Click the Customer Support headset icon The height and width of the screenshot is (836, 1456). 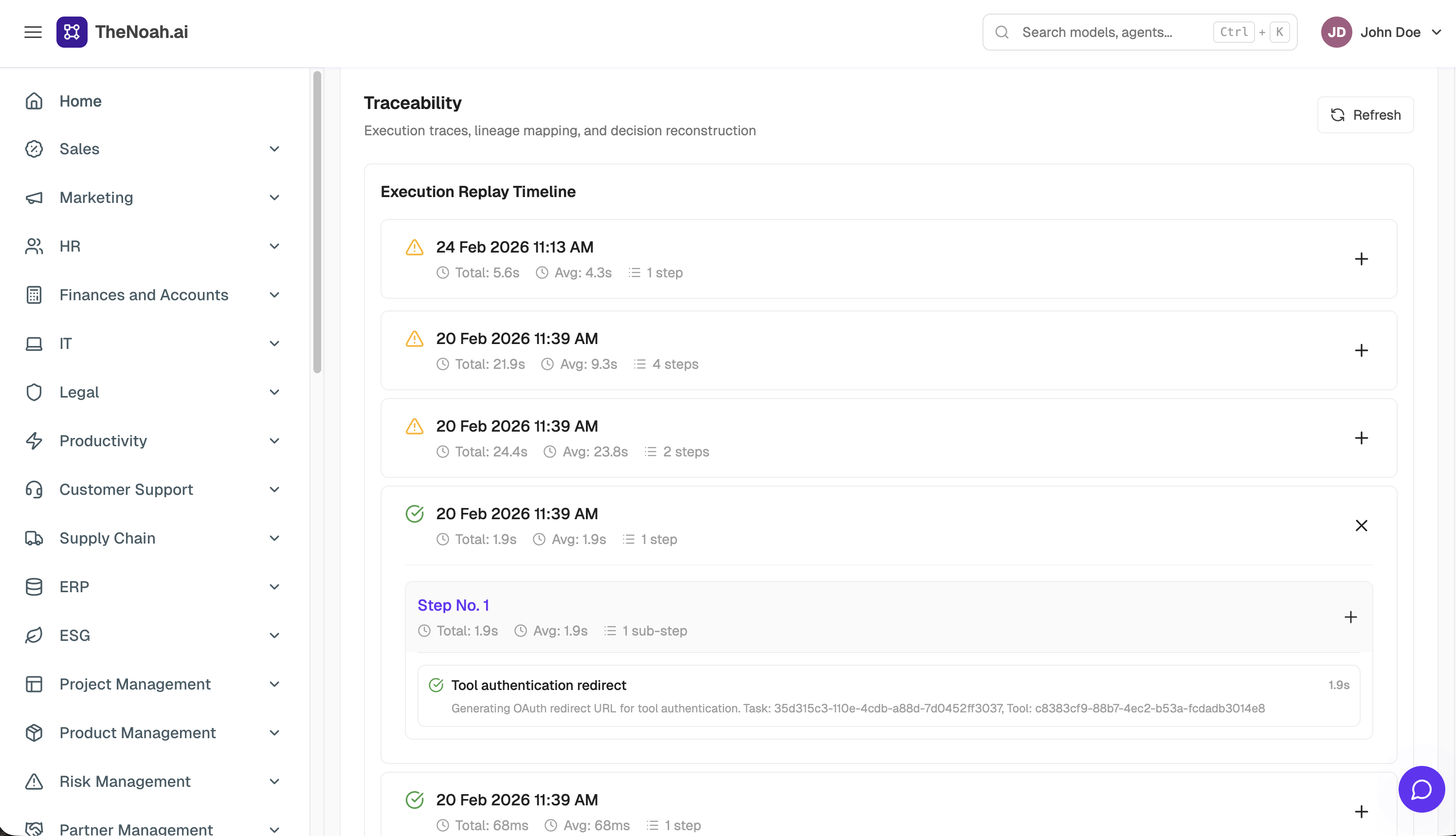pyautogui.click(x=34, y=489)
